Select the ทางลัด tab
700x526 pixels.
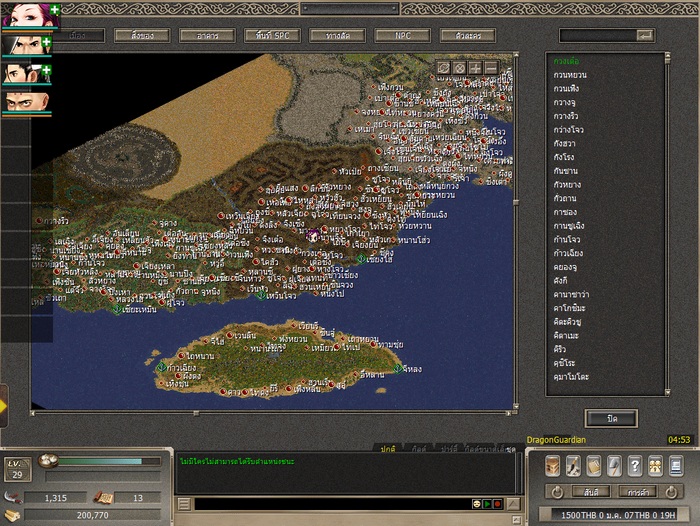(337, 35)
